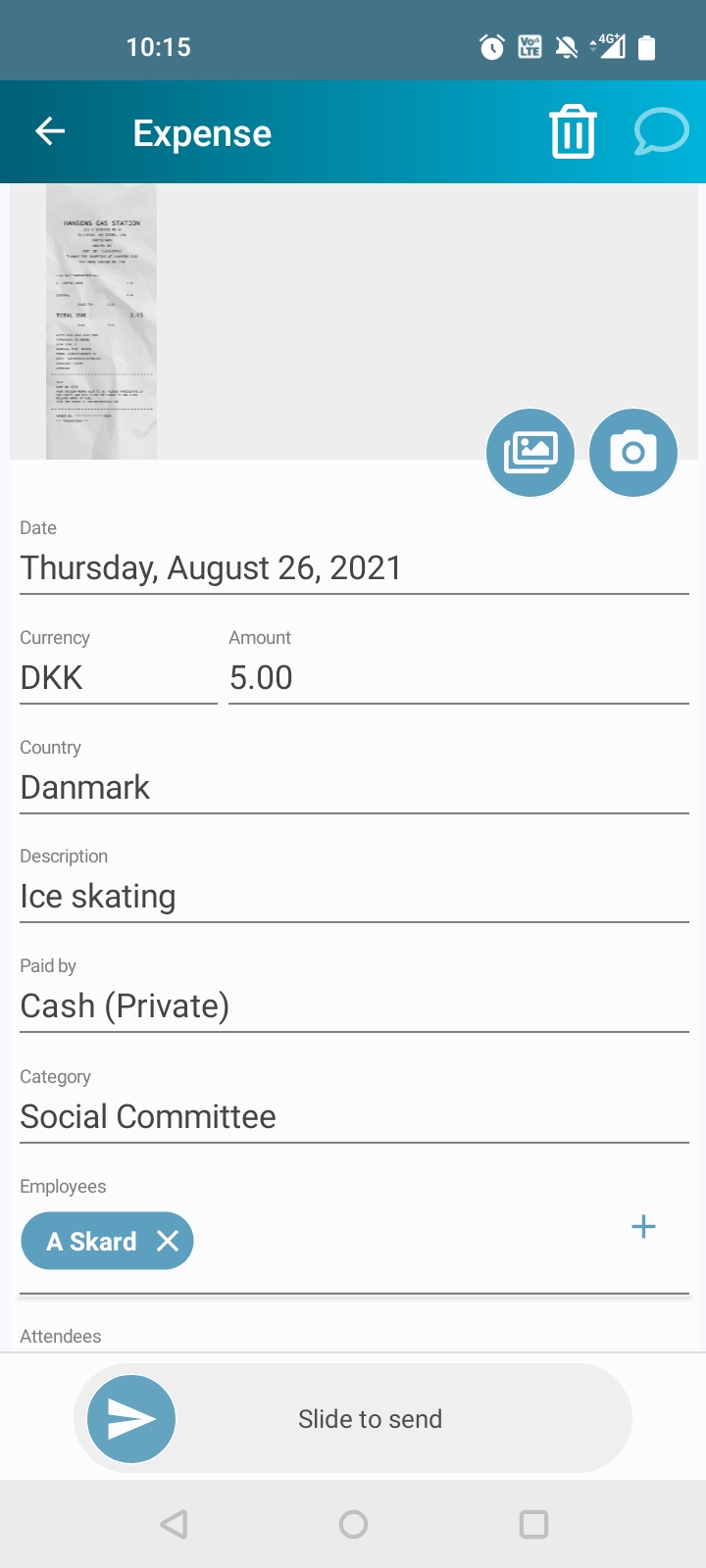The image size is (706, 1568).
Task: Open the gas station receipt thumbnail
Action: point(101,321)
